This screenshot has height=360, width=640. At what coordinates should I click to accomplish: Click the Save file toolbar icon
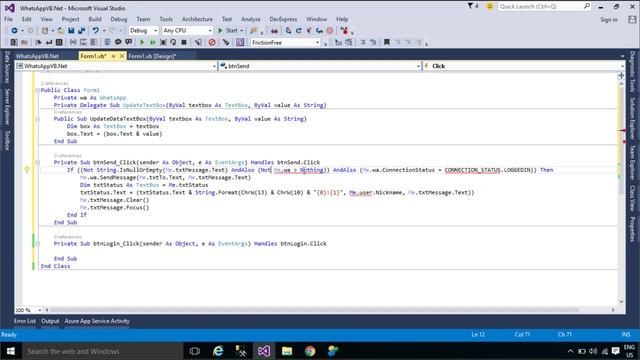pyautogui.click(x=71, y=31)
